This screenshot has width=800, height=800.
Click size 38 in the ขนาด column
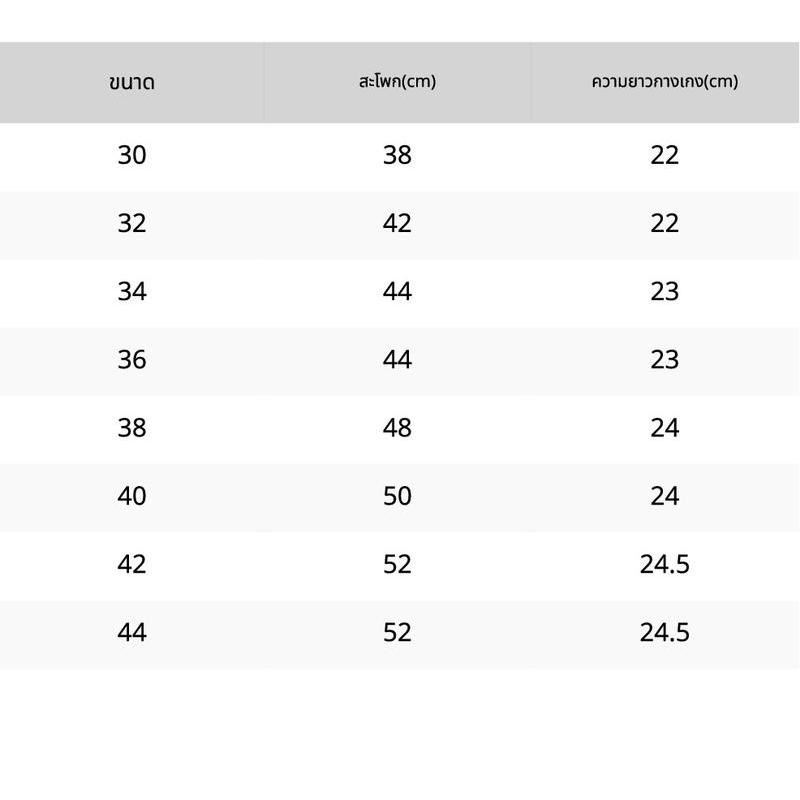(x=132, y=428)
